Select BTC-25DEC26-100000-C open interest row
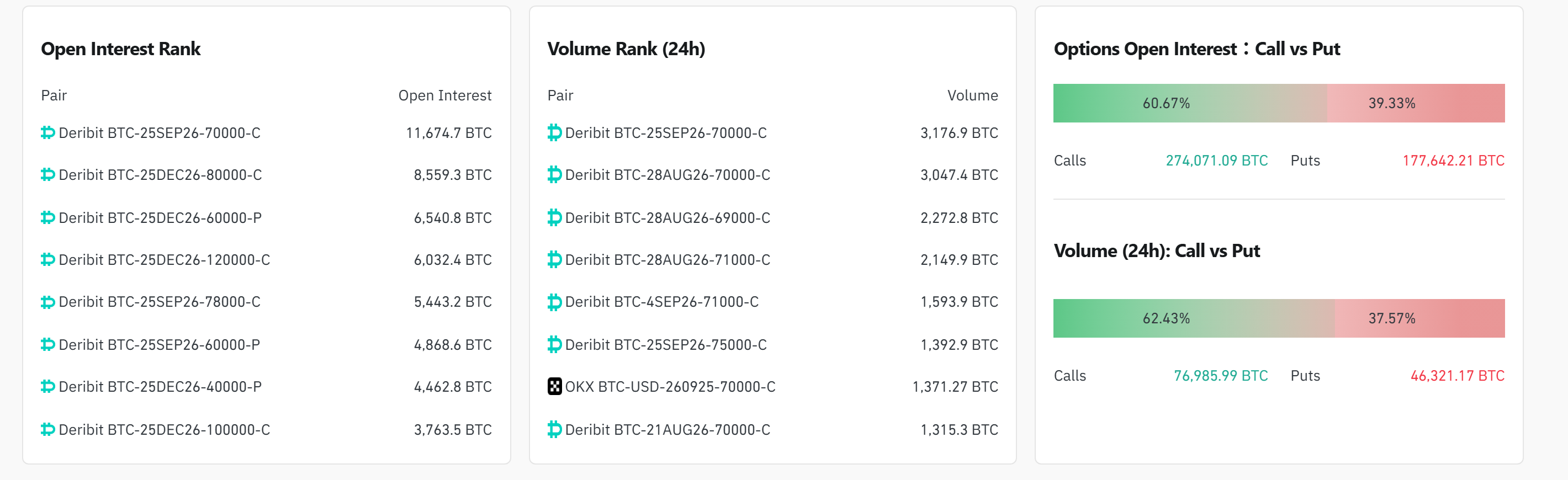1568x480 pixels. 266,429
